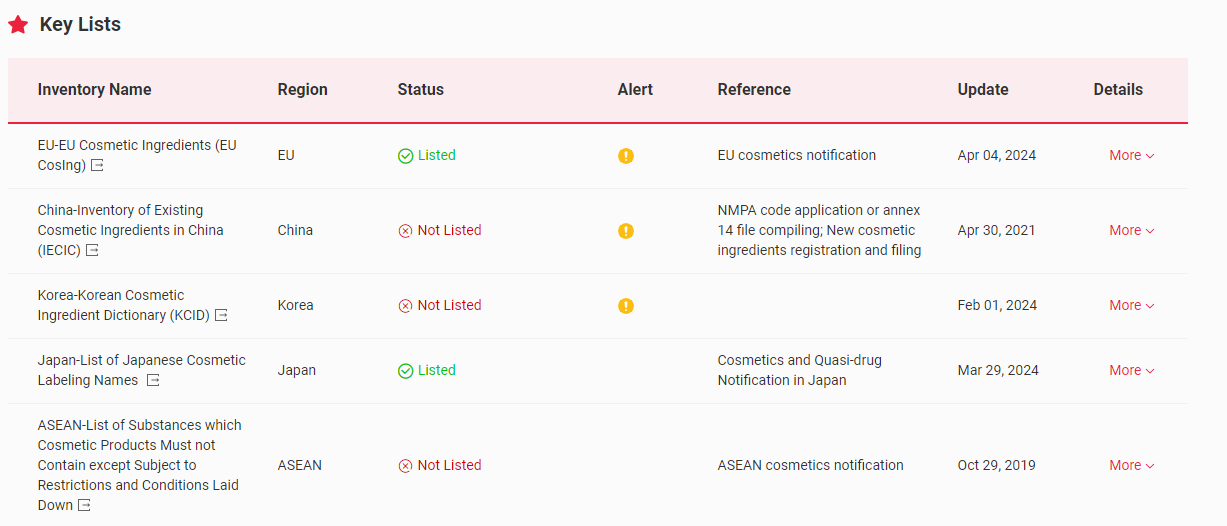Open external link icon for Japan Labeling Names

coord(153,381)
